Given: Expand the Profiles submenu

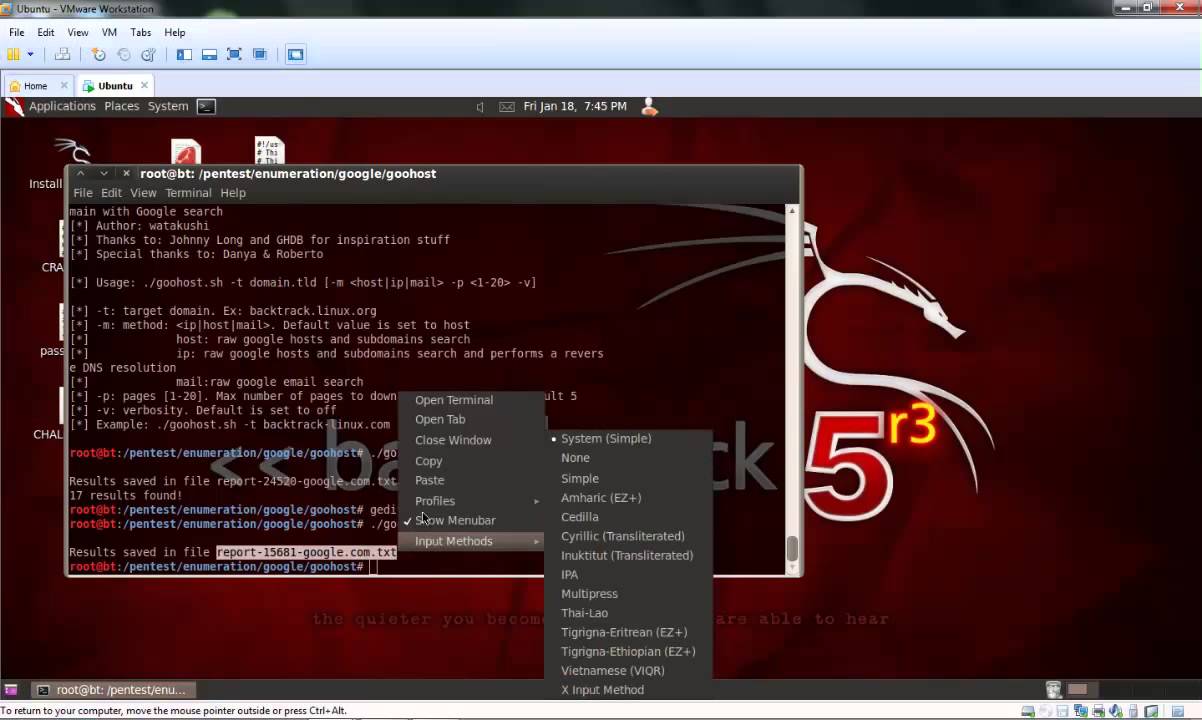Looking at the screenshot, I should tap(471, 501).
